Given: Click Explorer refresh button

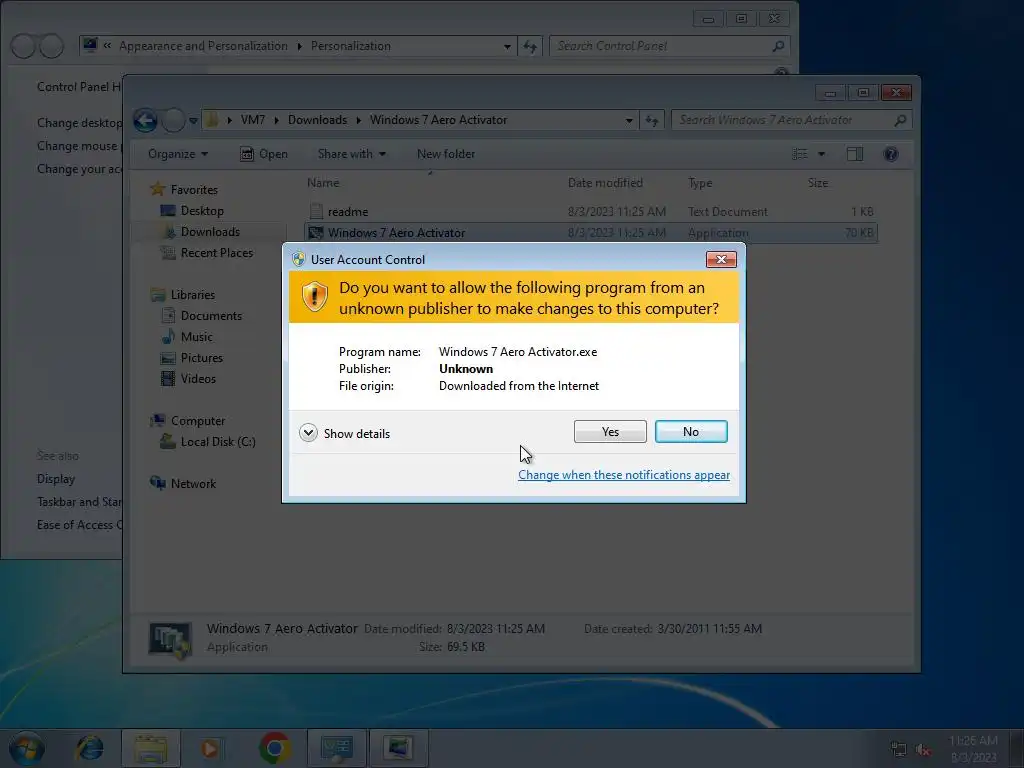Looking at the screenshot, I should [652, 120].
